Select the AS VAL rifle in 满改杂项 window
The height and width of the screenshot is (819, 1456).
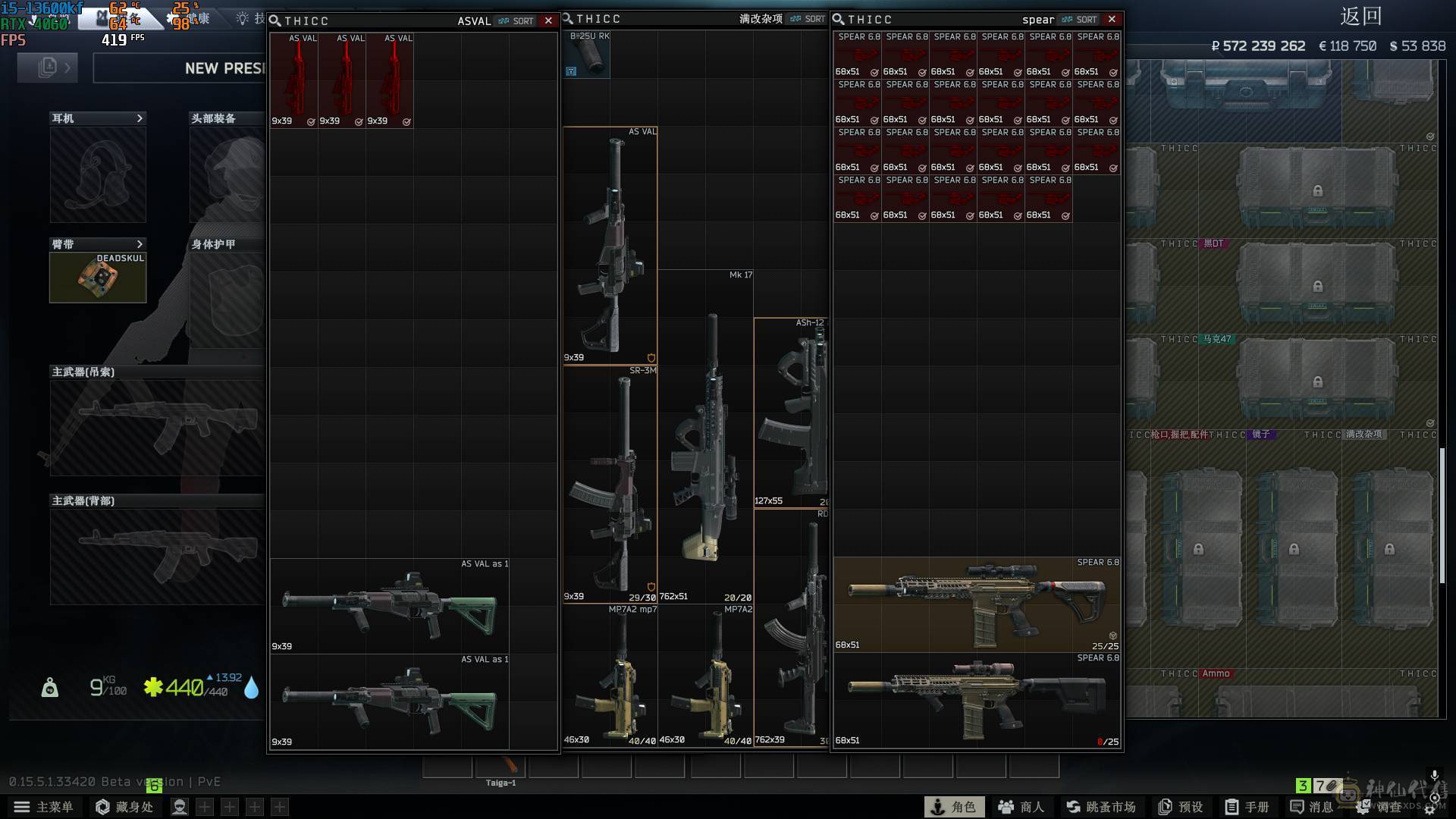[x=610, y=246]
